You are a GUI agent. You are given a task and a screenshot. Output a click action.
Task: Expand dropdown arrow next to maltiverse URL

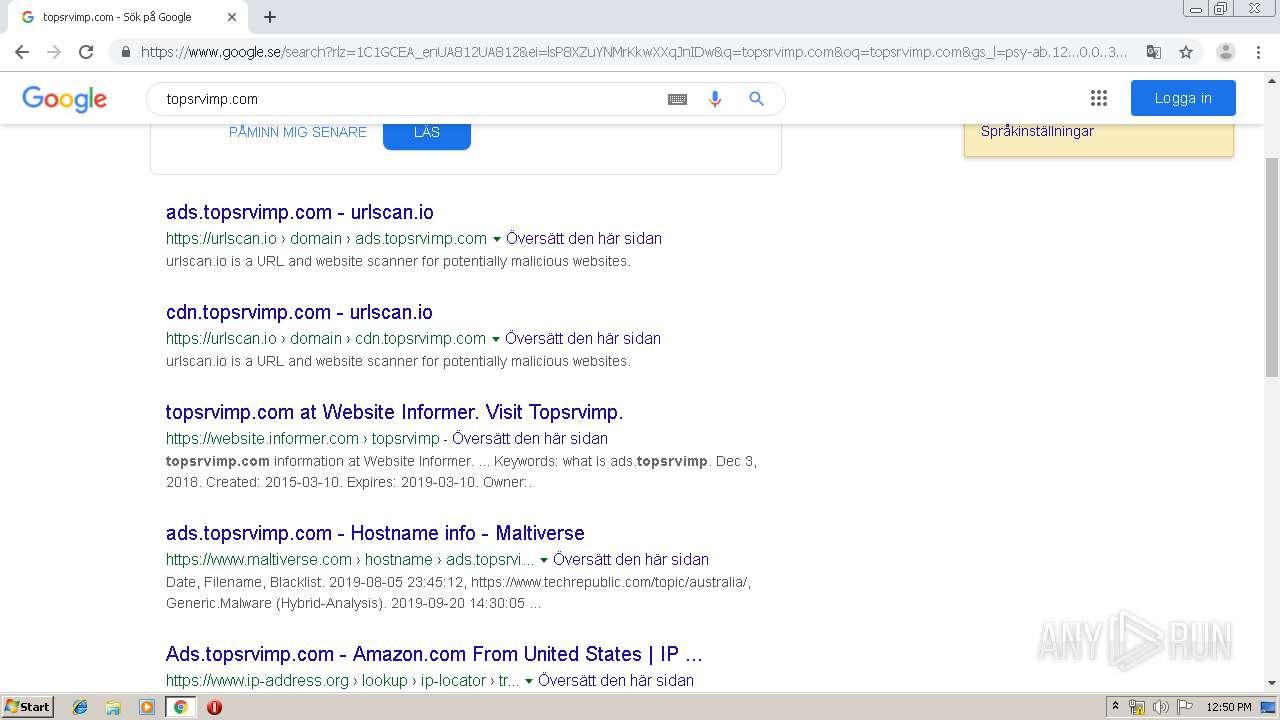click(x=543, y=560)
